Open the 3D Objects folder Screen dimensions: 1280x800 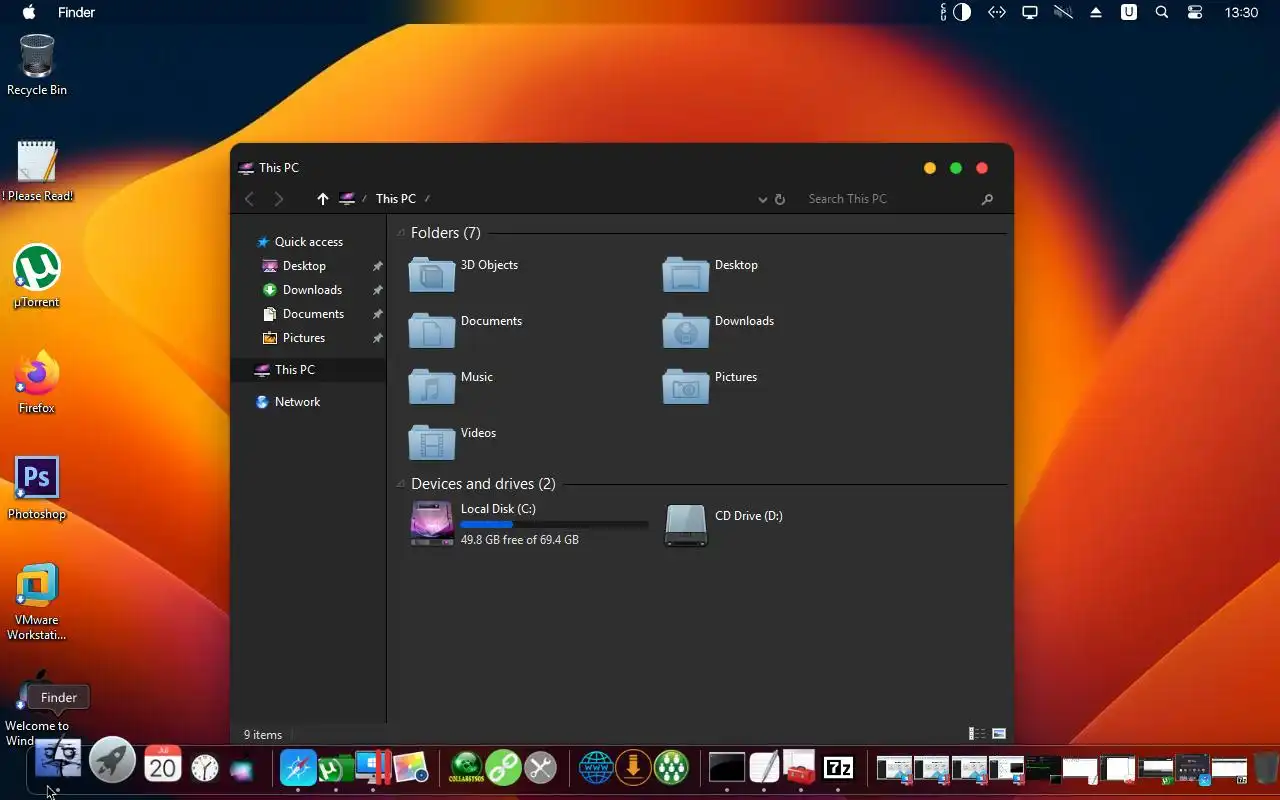[x=464, y=274]
